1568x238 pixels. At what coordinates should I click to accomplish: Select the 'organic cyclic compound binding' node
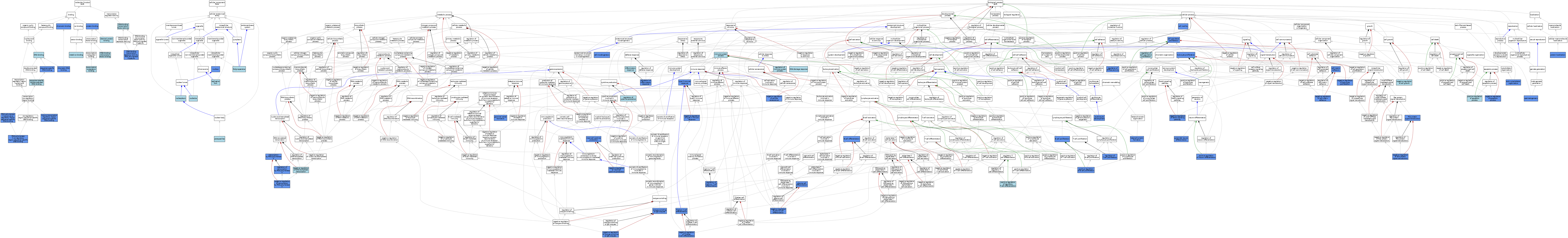[x=28, y=26]
